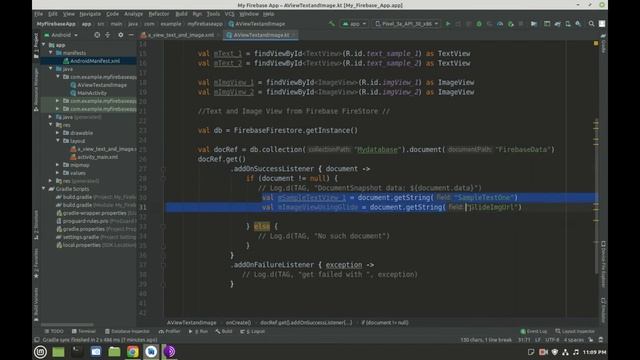Open the TODO tool window
The width and height of the screenshot is (640, 360).
pos(54,331)
